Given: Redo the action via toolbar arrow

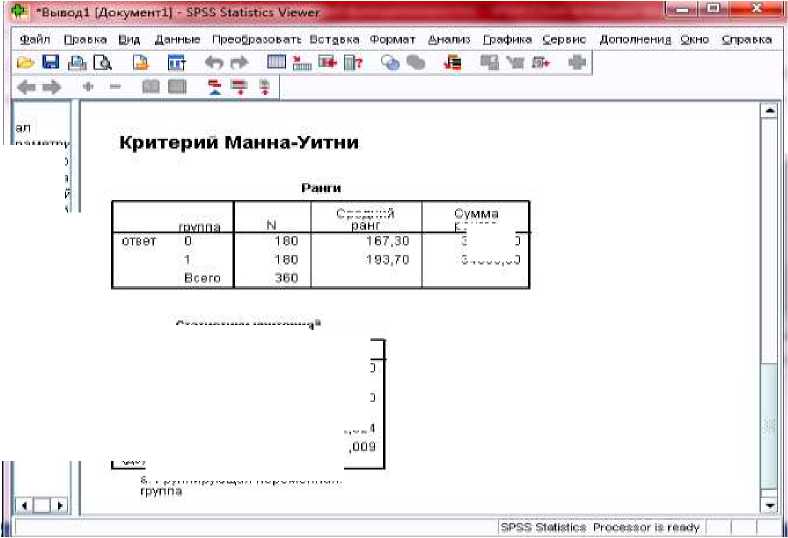Looking at the screenshot, I should click(237, 62).
